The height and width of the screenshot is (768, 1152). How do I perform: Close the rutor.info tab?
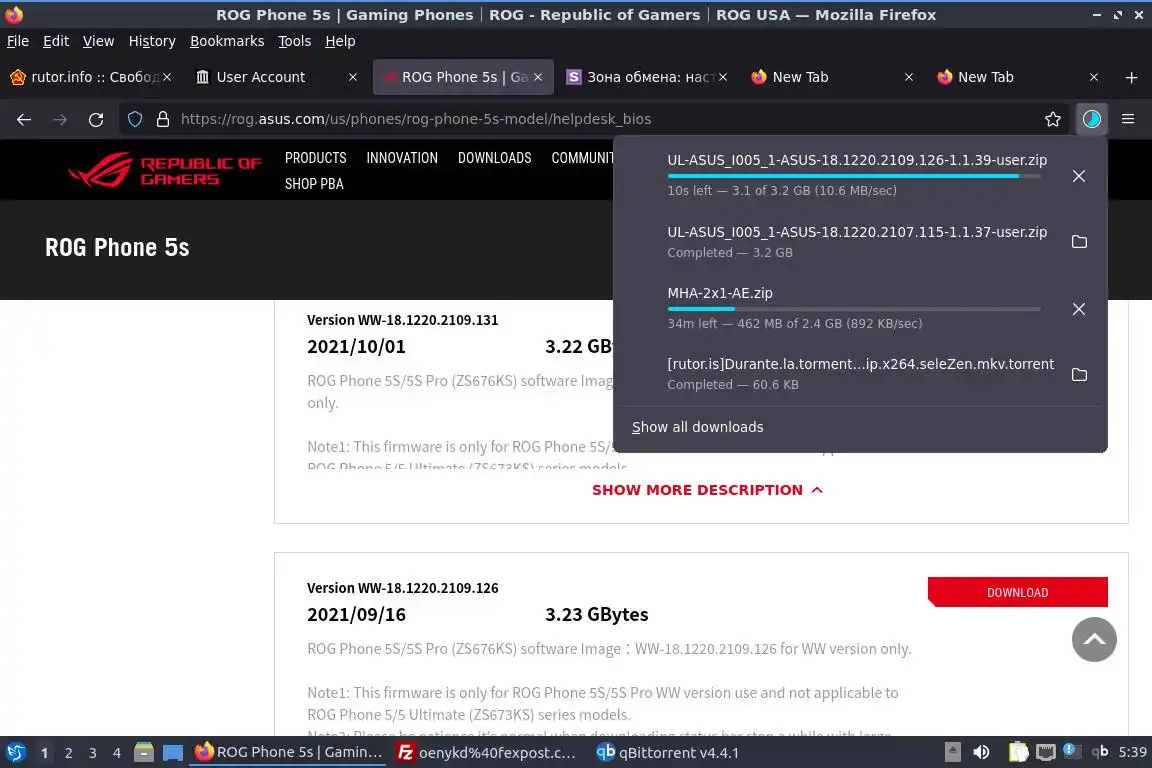point(167,77)
